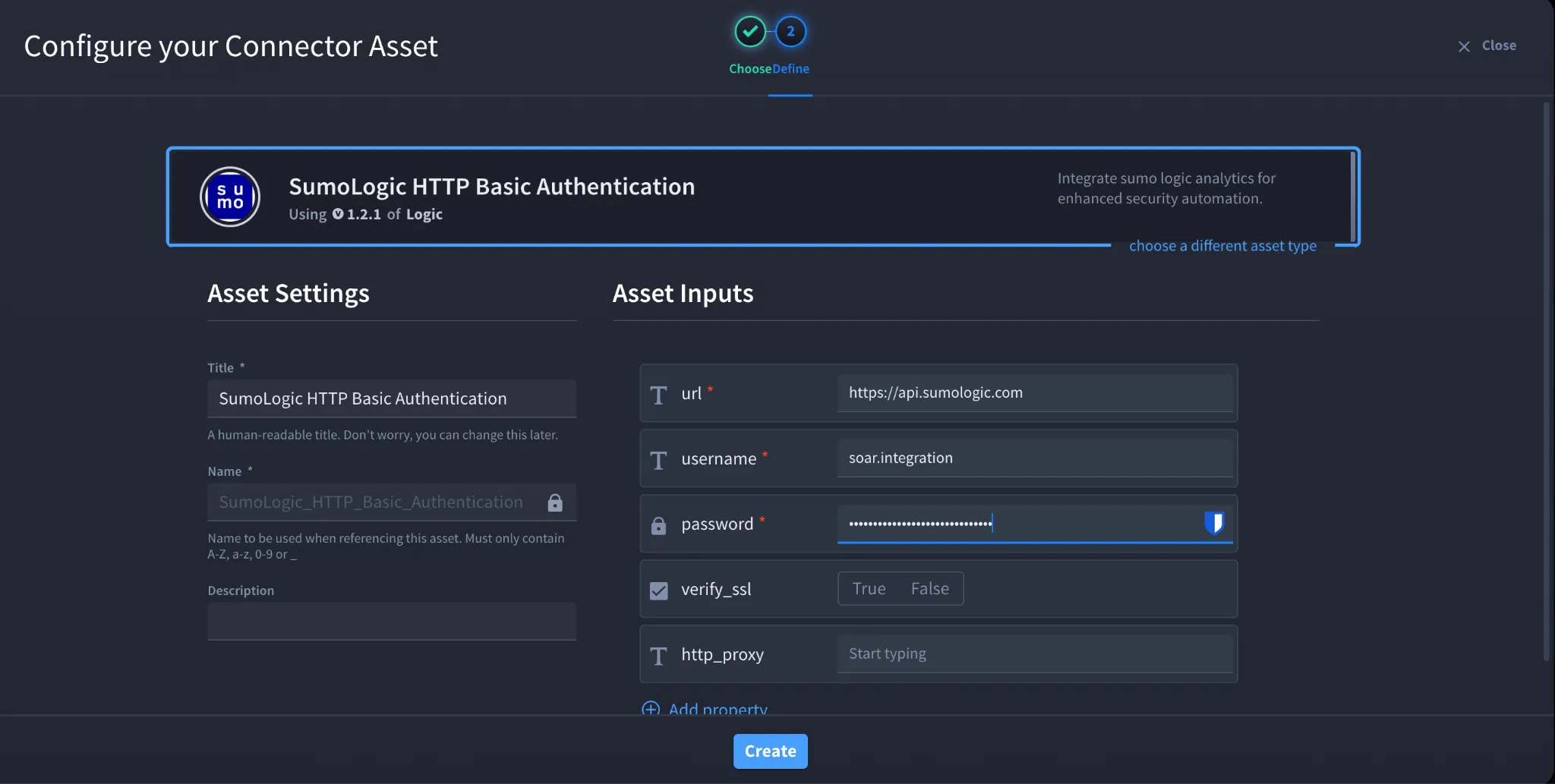Set verify_ssl to True
Image resolution: width=1555 pixels, height=784 pixels.
[869, 588]
